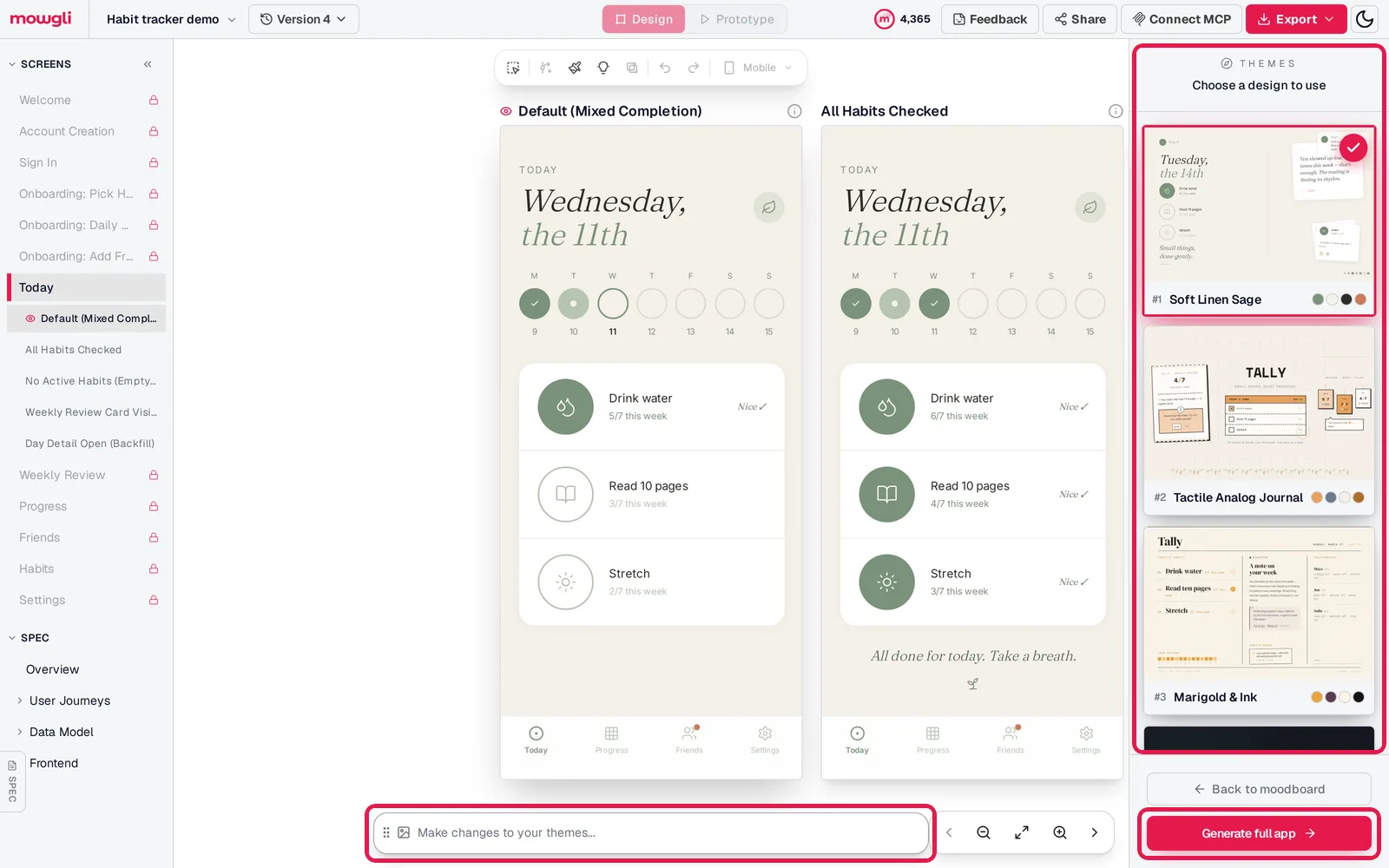
Task: Focus the Make changes to your themes input
Action: tap(651, 832)
